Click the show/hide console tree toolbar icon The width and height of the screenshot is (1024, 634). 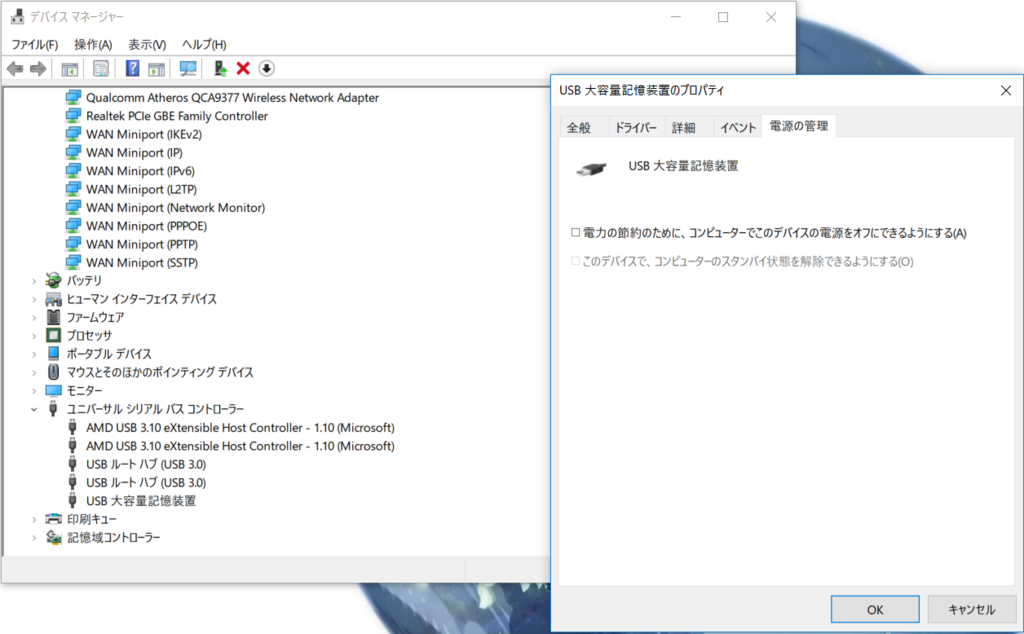pos(69,69)
